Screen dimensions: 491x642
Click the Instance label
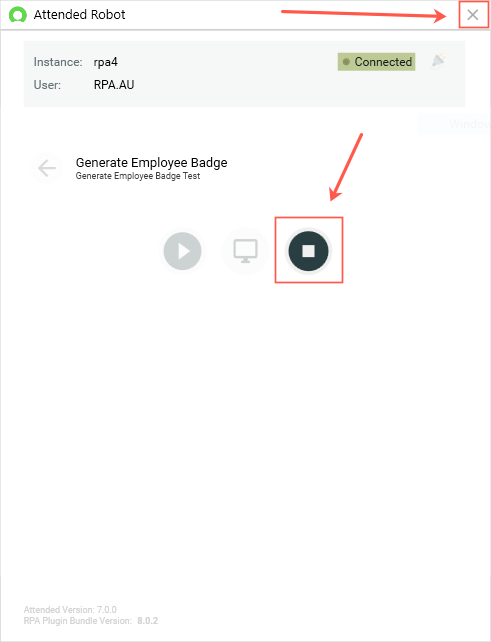[58, 62]
